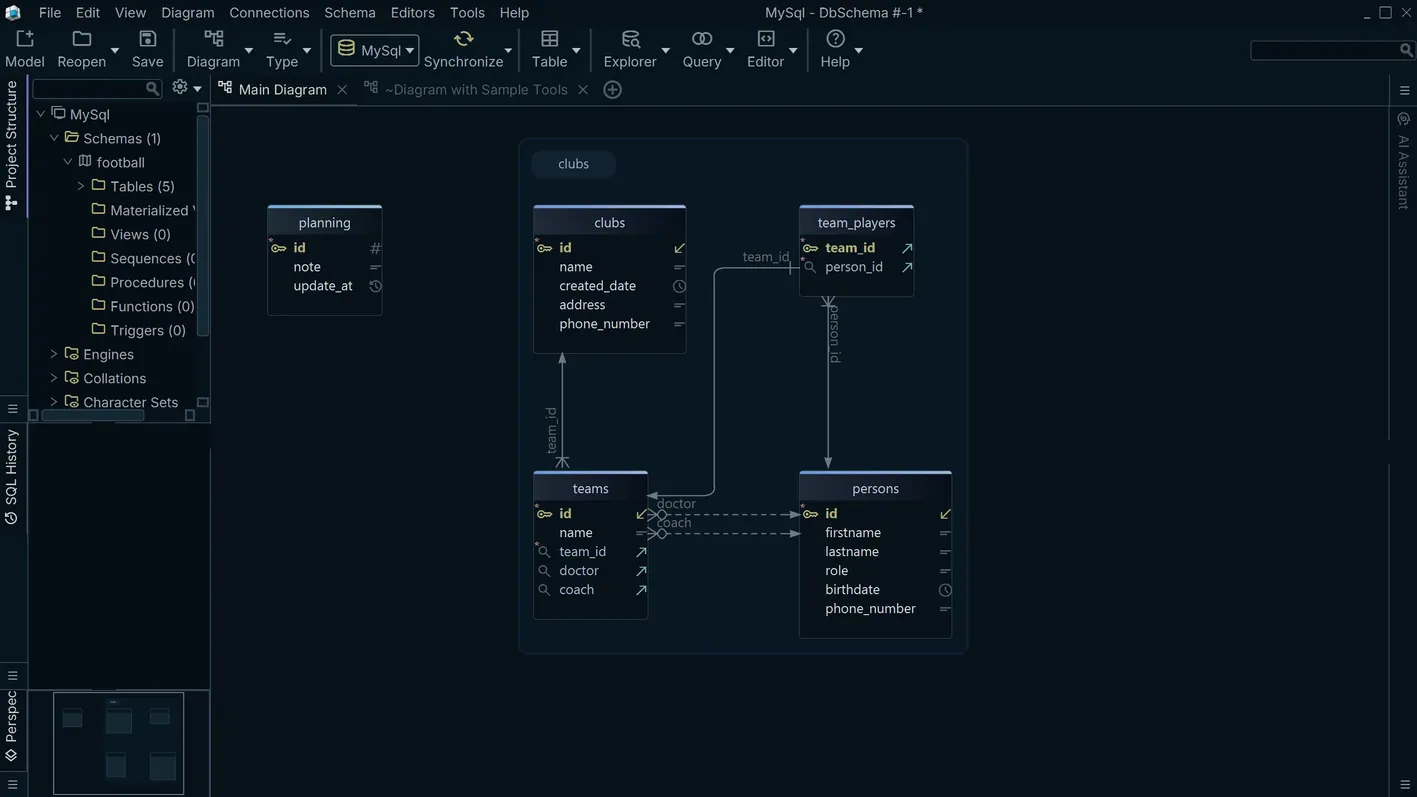Viewport: 1417px width, 797px height.
Task: Open the Diagram layout settings gear
Action: [177, 88]
